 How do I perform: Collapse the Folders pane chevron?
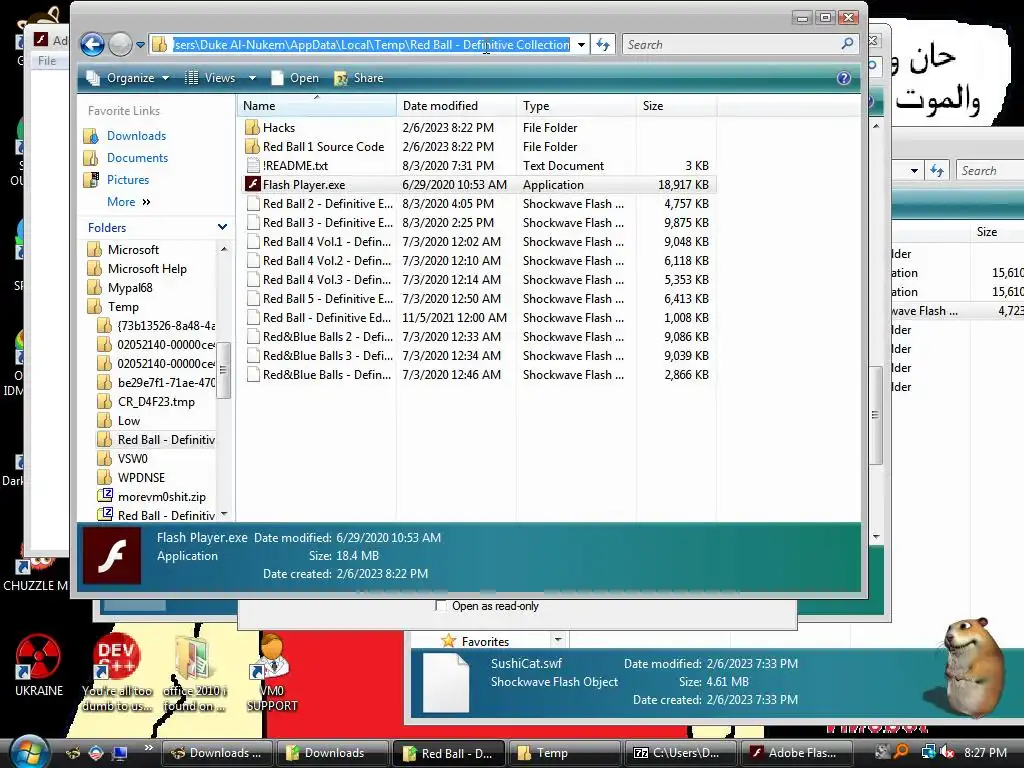click(222, 227)
